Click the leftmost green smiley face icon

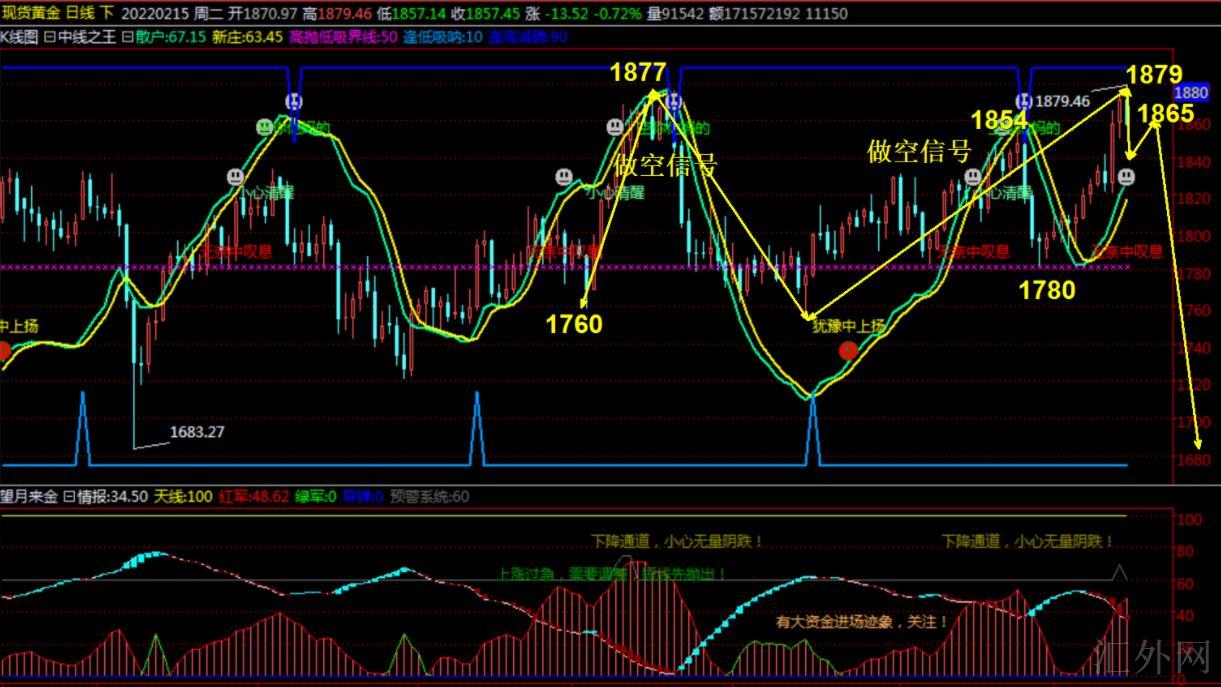coord(264,128)
